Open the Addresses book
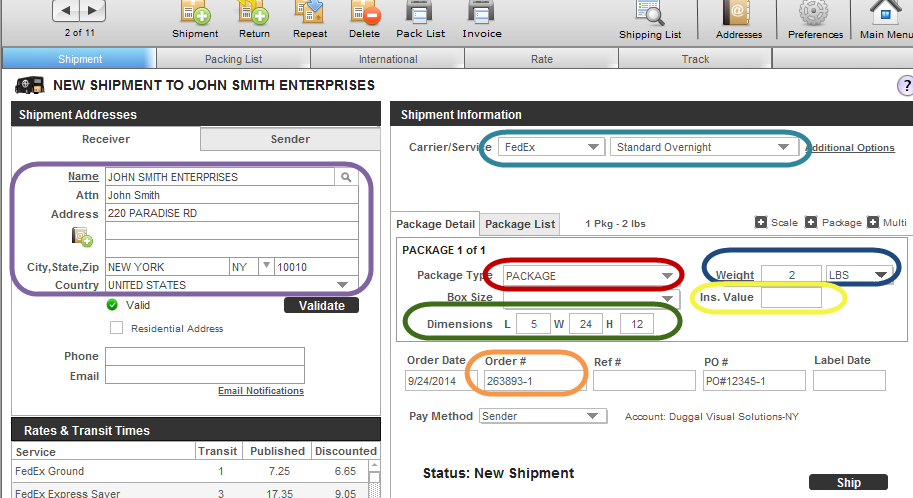 point(738,20)
